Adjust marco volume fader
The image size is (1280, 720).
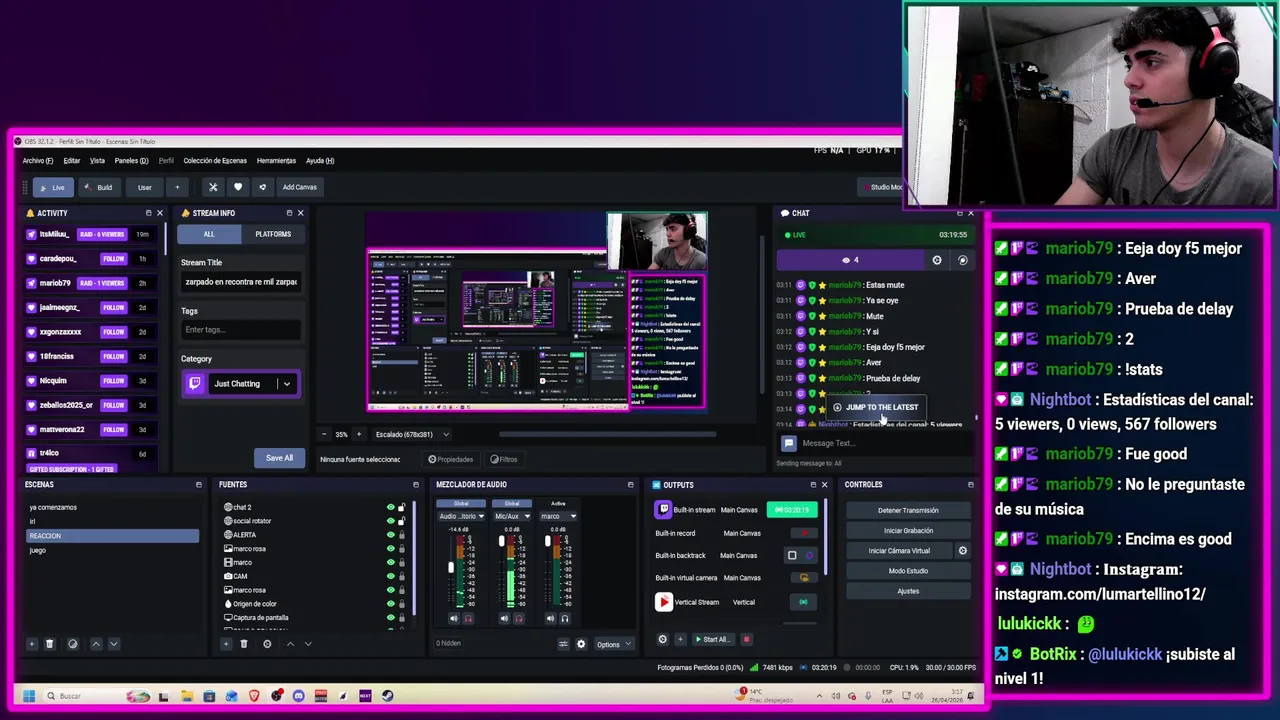coord(547,542)
